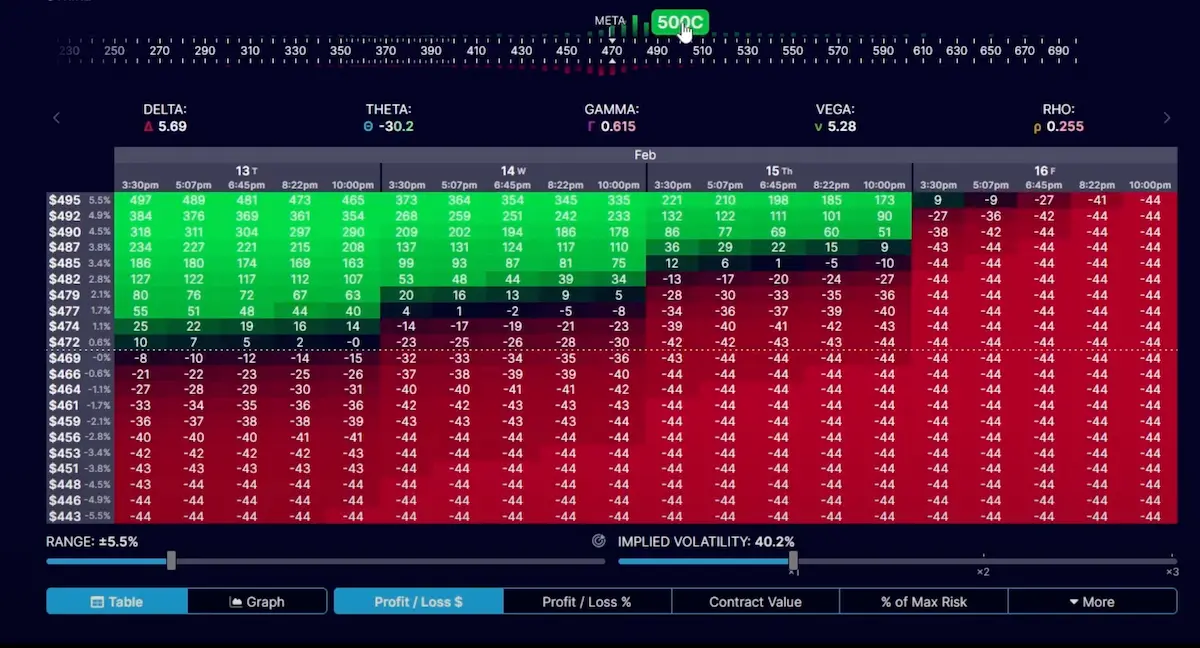Open the More dropdown menu
The height and width of the screenshot is (648, 1200).
pyautogui.click(x=1091, y=601)
